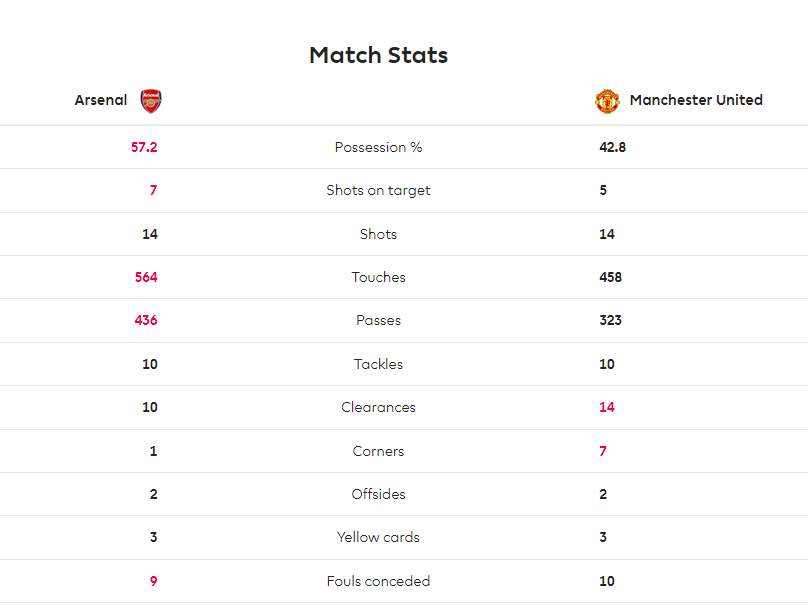Click the Yellow cards stat label
Viewport: 808px width, 615px height.
click(378, 538)
